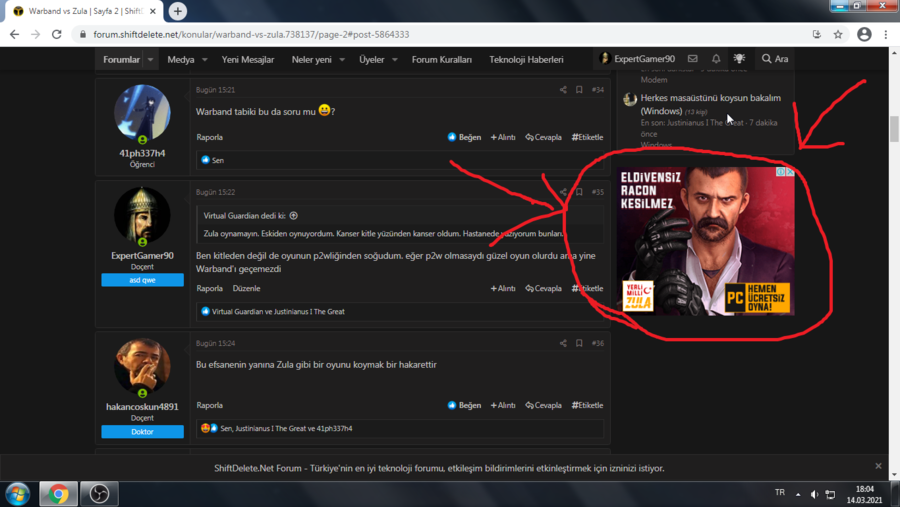900x507 pixels.
Task: Click the Ara search icon
Action: click(774, 59)
